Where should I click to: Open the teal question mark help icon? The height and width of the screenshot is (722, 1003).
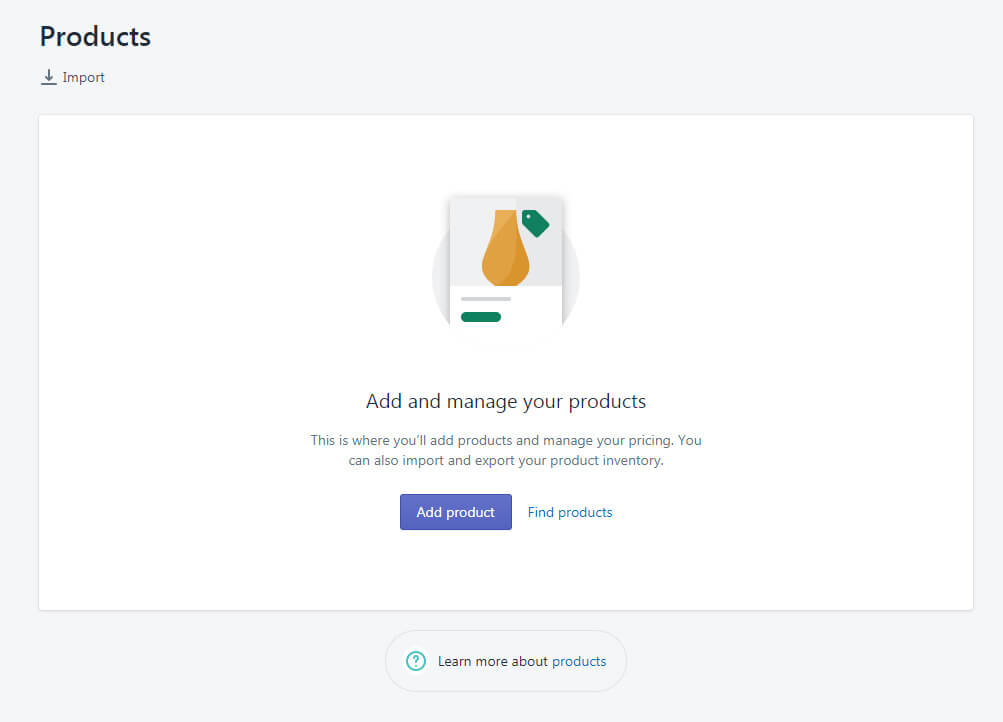(x=416, y=661)
